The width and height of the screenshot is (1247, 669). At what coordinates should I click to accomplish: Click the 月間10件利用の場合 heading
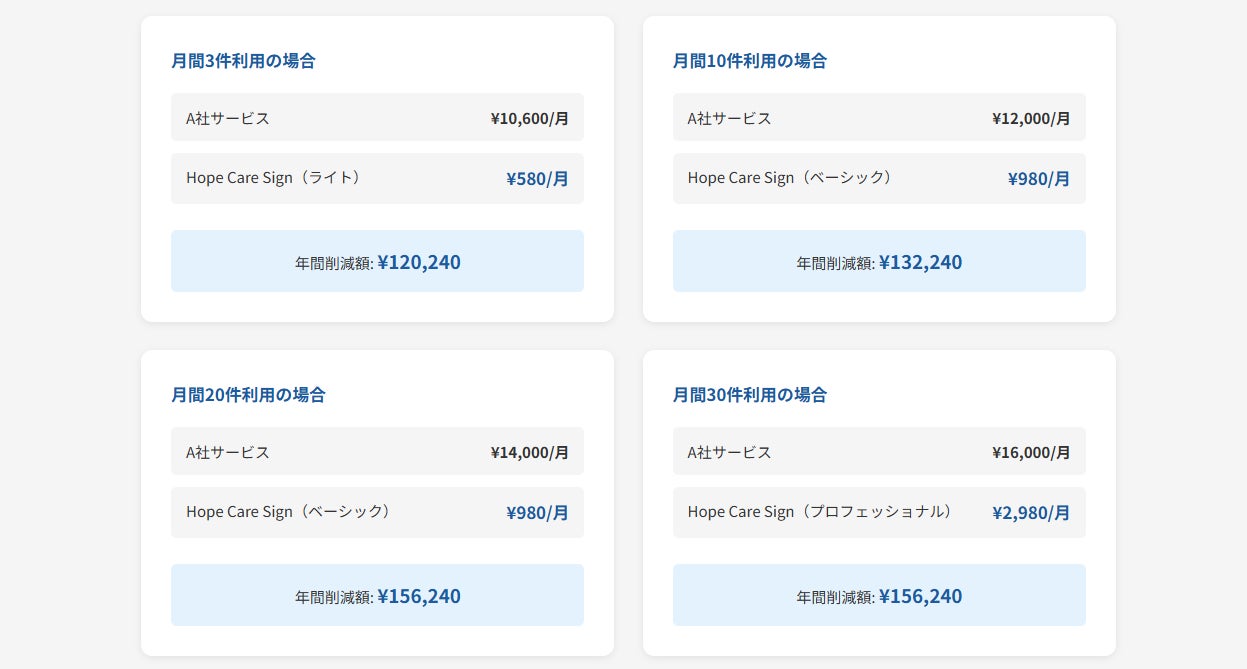(749, 61)
